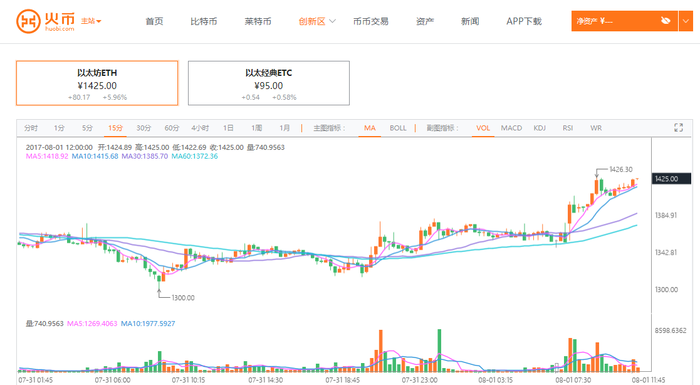This screenshot has height=385, width=700.
Task: Select the RSI sub indicator
Action: tap(567, 128)
